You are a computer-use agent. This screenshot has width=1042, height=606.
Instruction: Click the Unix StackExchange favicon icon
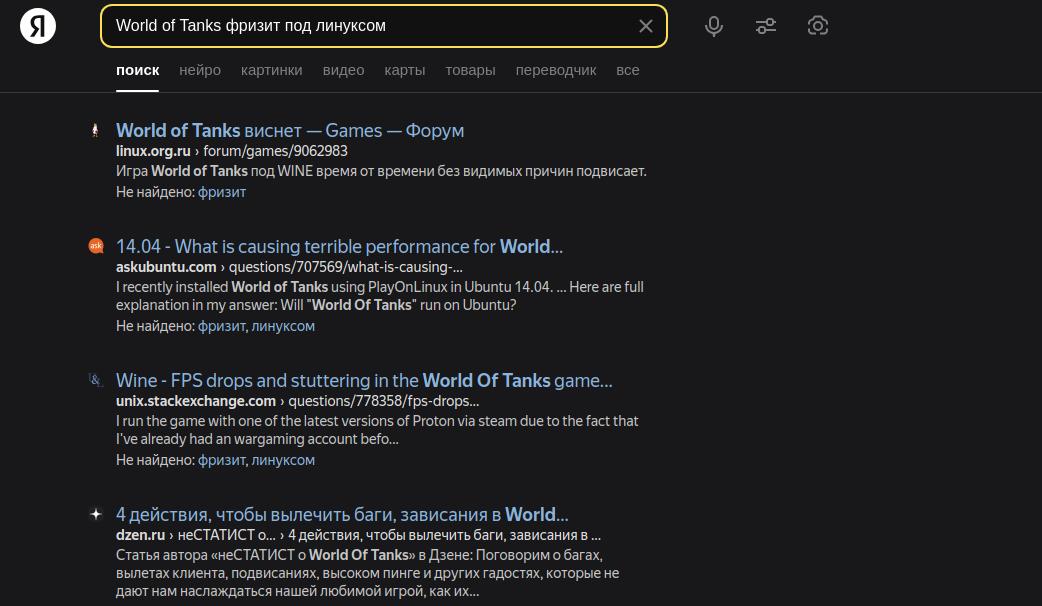tap(96, 380)
